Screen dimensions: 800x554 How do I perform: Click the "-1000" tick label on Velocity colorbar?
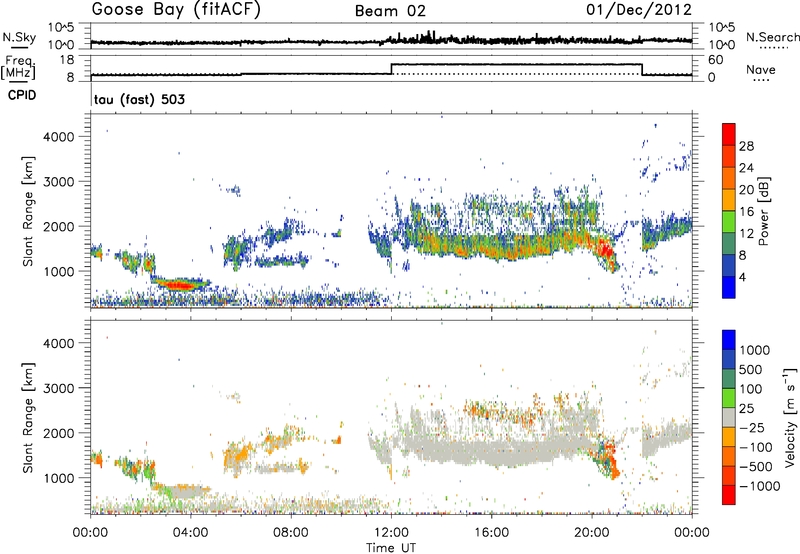point(760,486)
